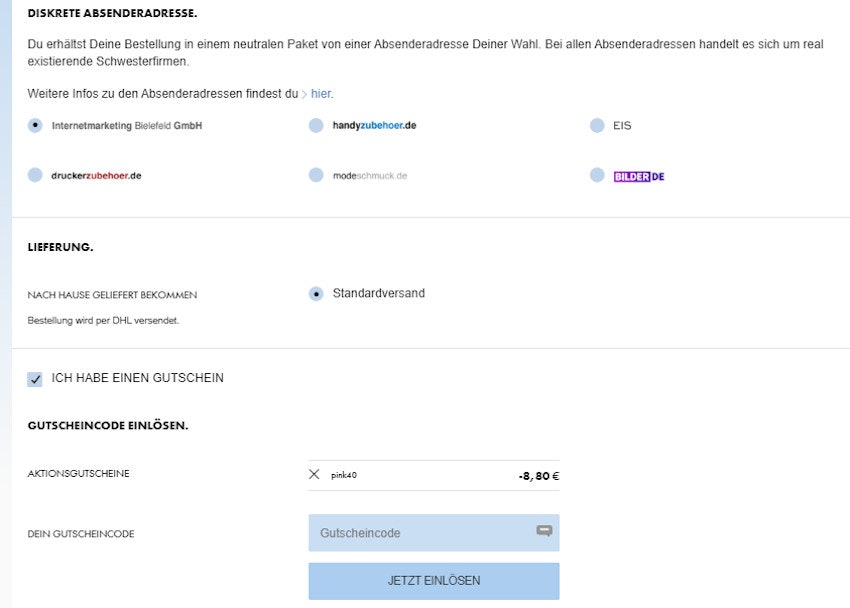Choose the modeschmuck.de sender radio button
The height and width of the screenshot is (608, 850).
[x=316, y=175]
